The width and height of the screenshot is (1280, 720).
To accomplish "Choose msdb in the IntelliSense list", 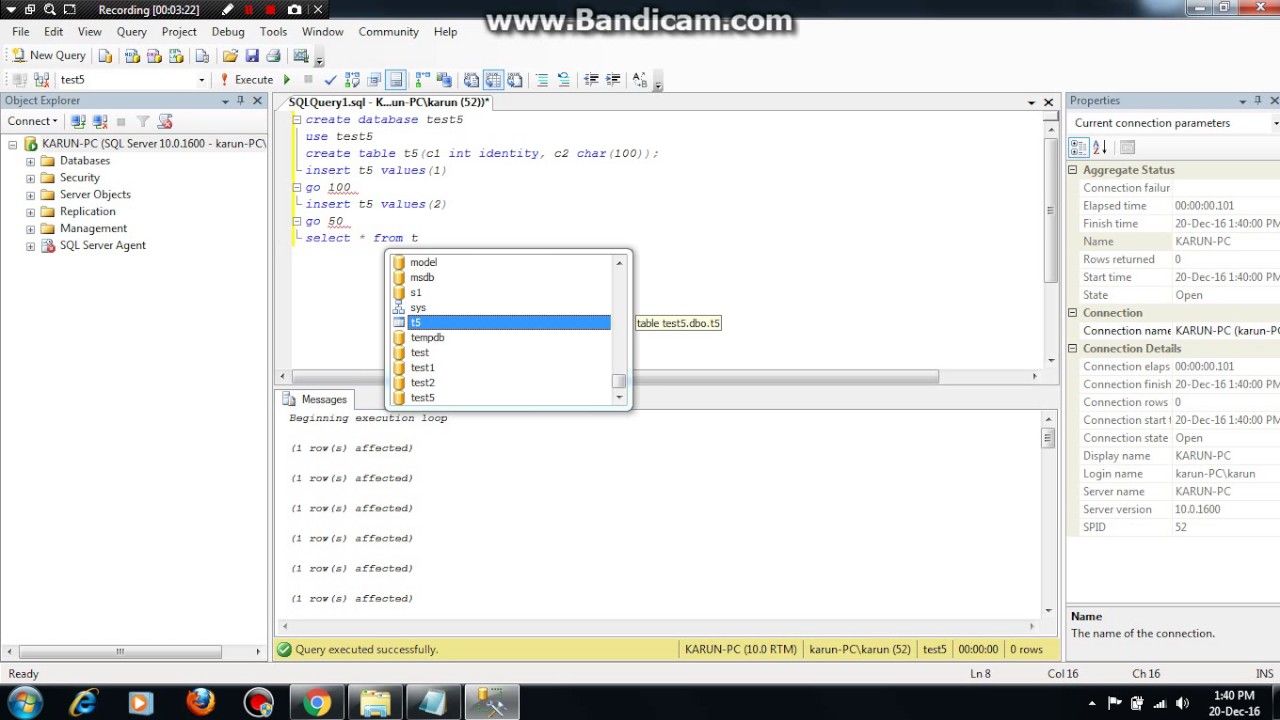I will (501, 278).
